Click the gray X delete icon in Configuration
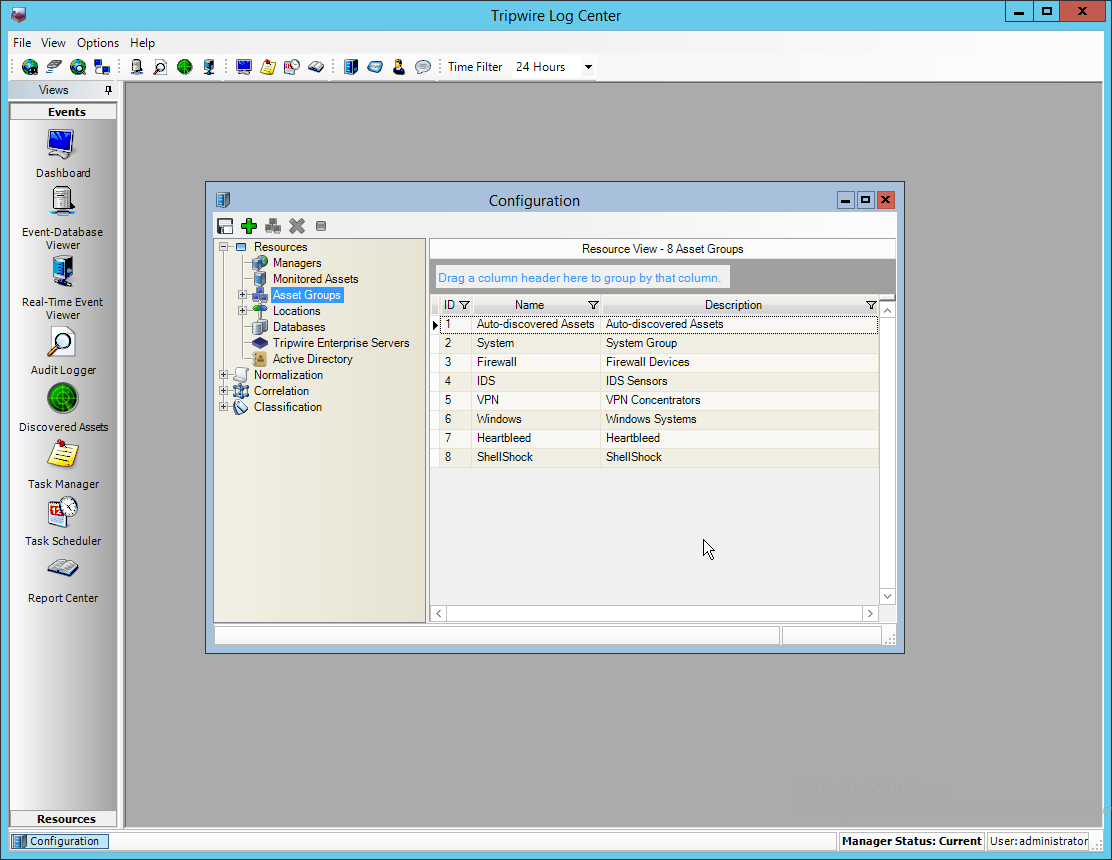The width and height of the screenshot is (1112, 860). coord(297,226)
